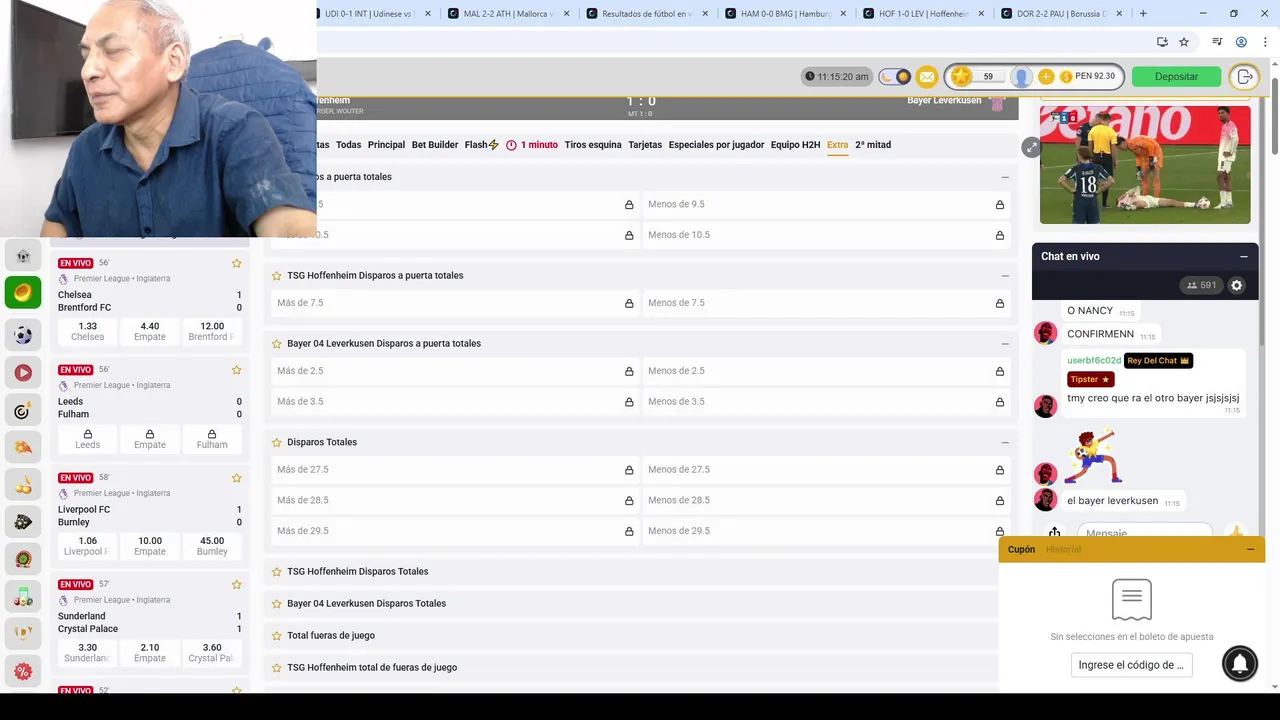Click the logout exit icon

click(1245, 77)
